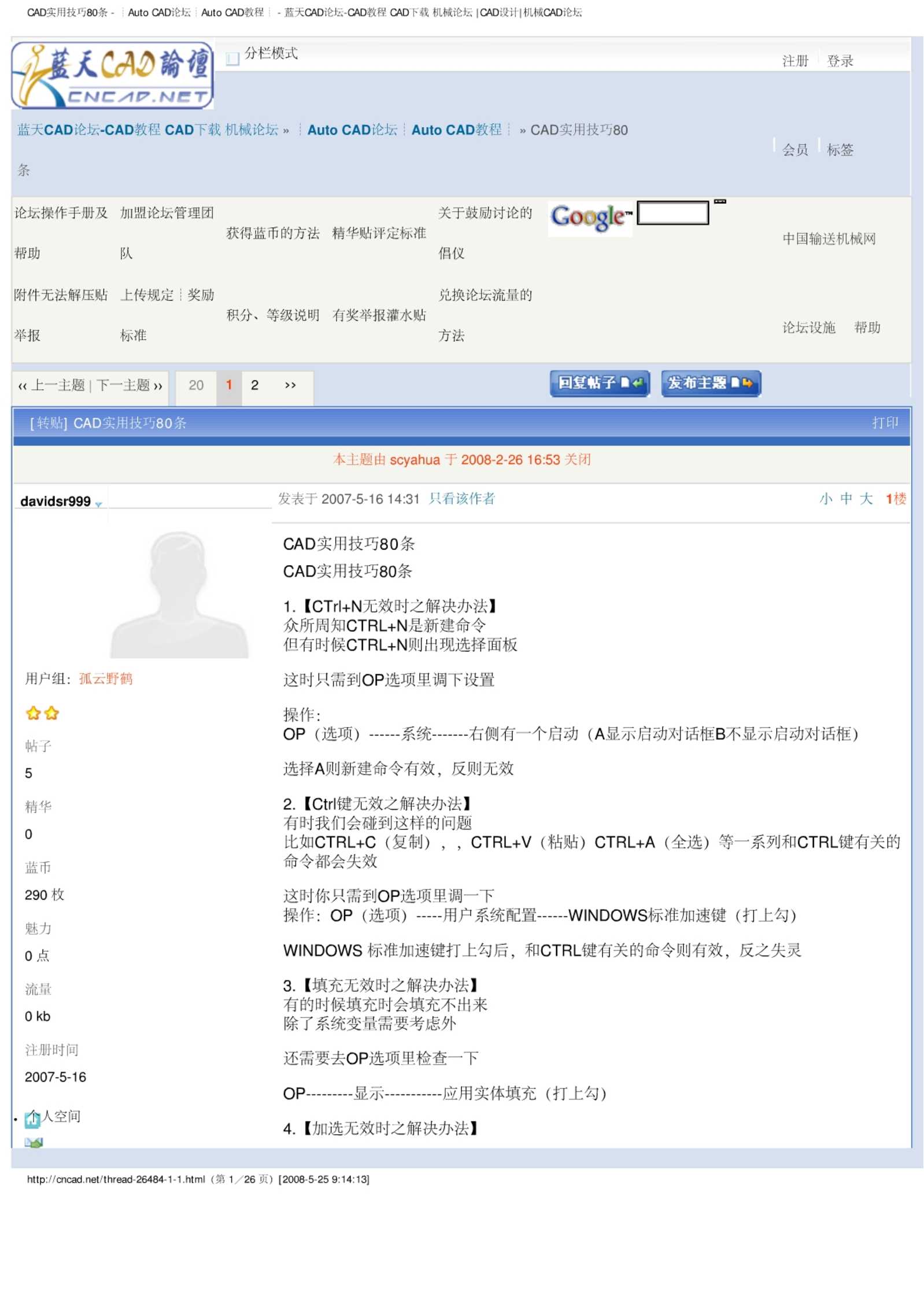Click thread title [转贴] CAD实用技巧80条
The height and width of the screenshot is (1299, 924).
click(x=108, y=423)
